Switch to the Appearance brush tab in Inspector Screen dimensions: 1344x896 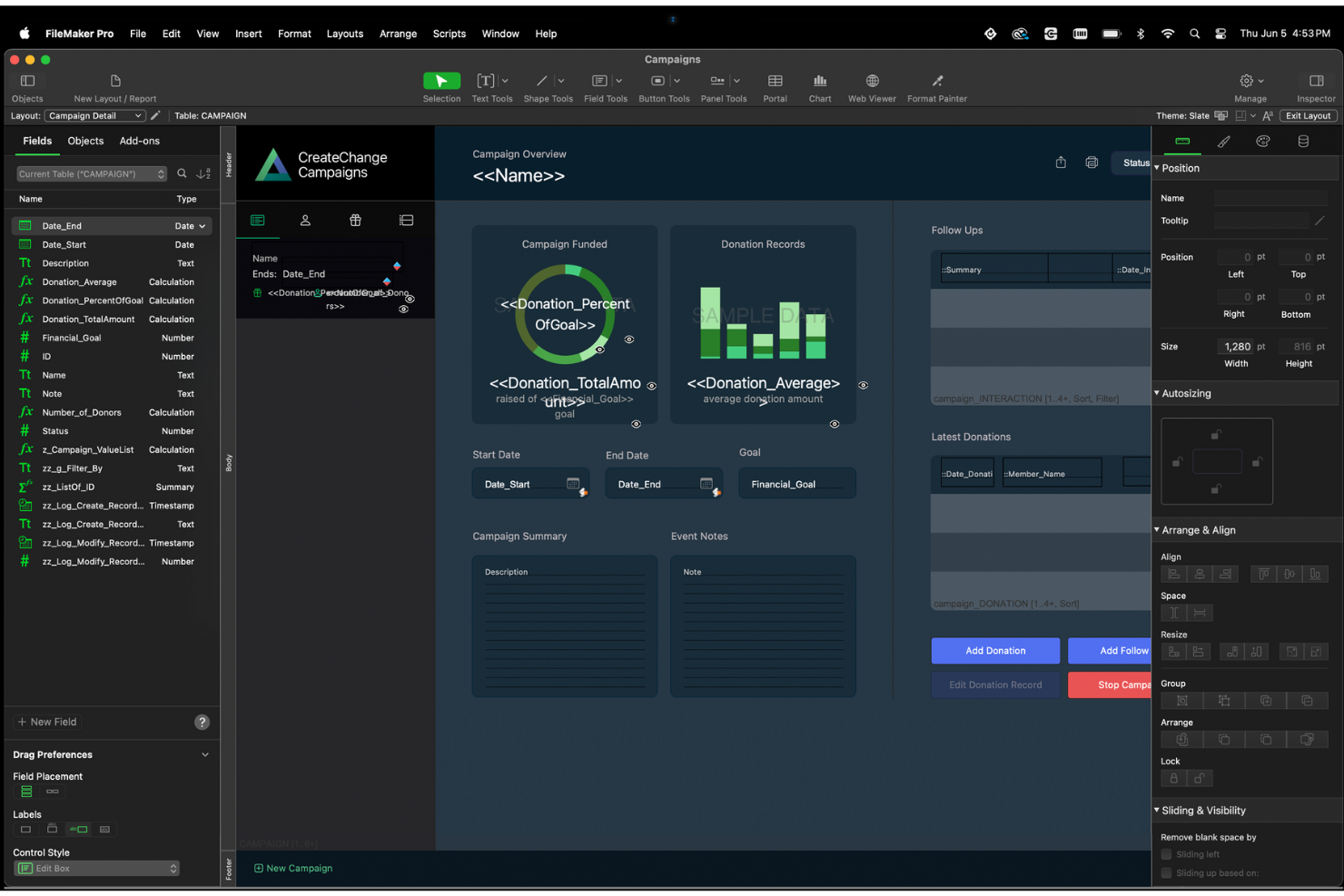pyautogui.click(x=1223, y=141)
